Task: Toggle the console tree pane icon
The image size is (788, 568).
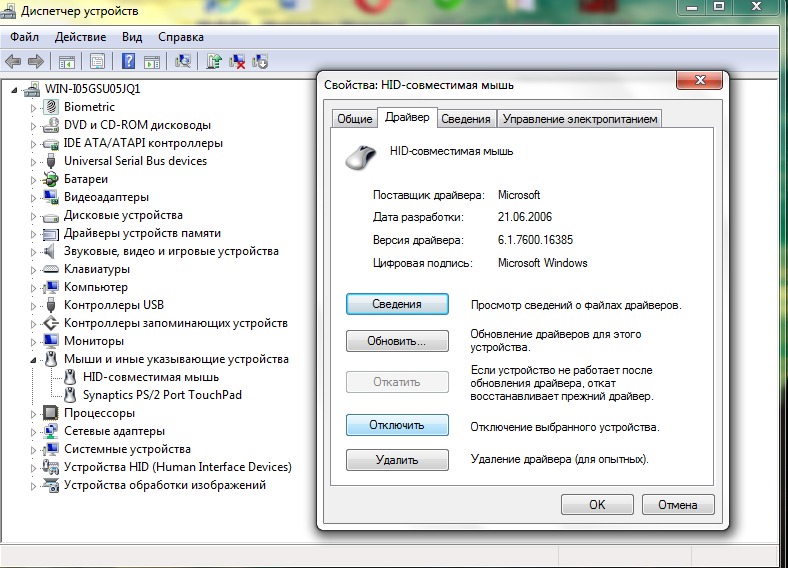Action: [66, 62]
